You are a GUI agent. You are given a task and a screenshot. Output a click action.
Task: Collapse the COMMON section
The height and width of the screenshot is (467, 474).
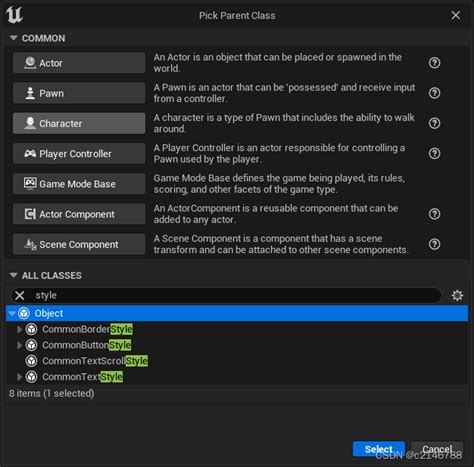(x=14, y=38)
